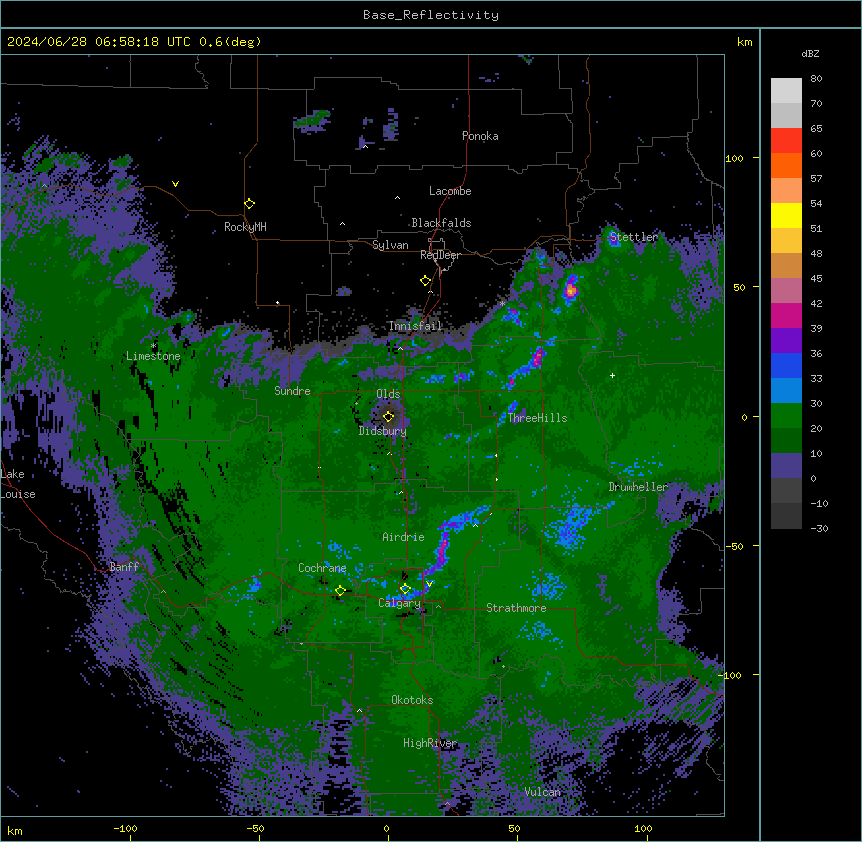
Task: Click the HighRiver city label
Action: tap(430, 743)
